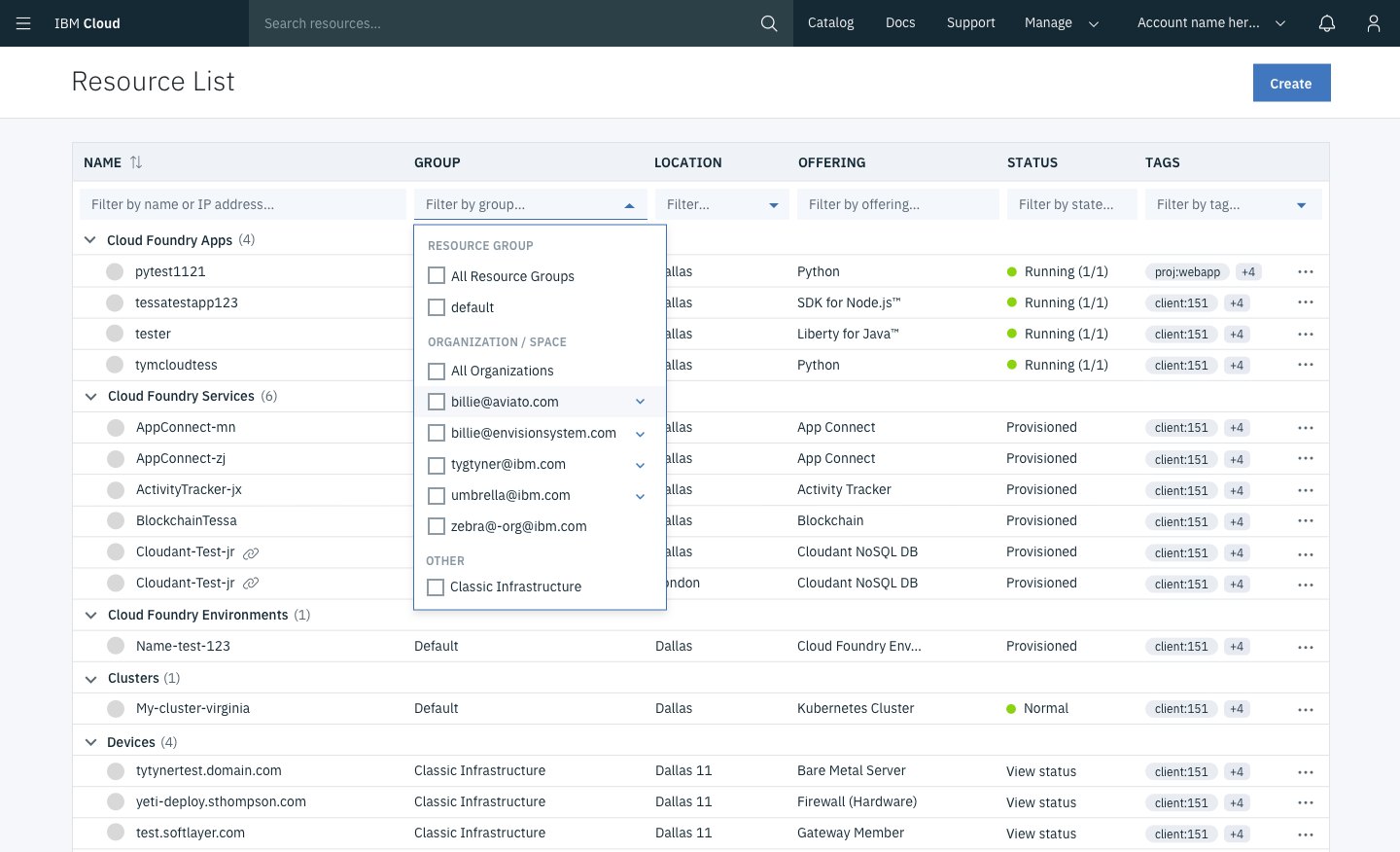Open the user profile icon
Screen dimensions: 1400x852
[1374, 23]
